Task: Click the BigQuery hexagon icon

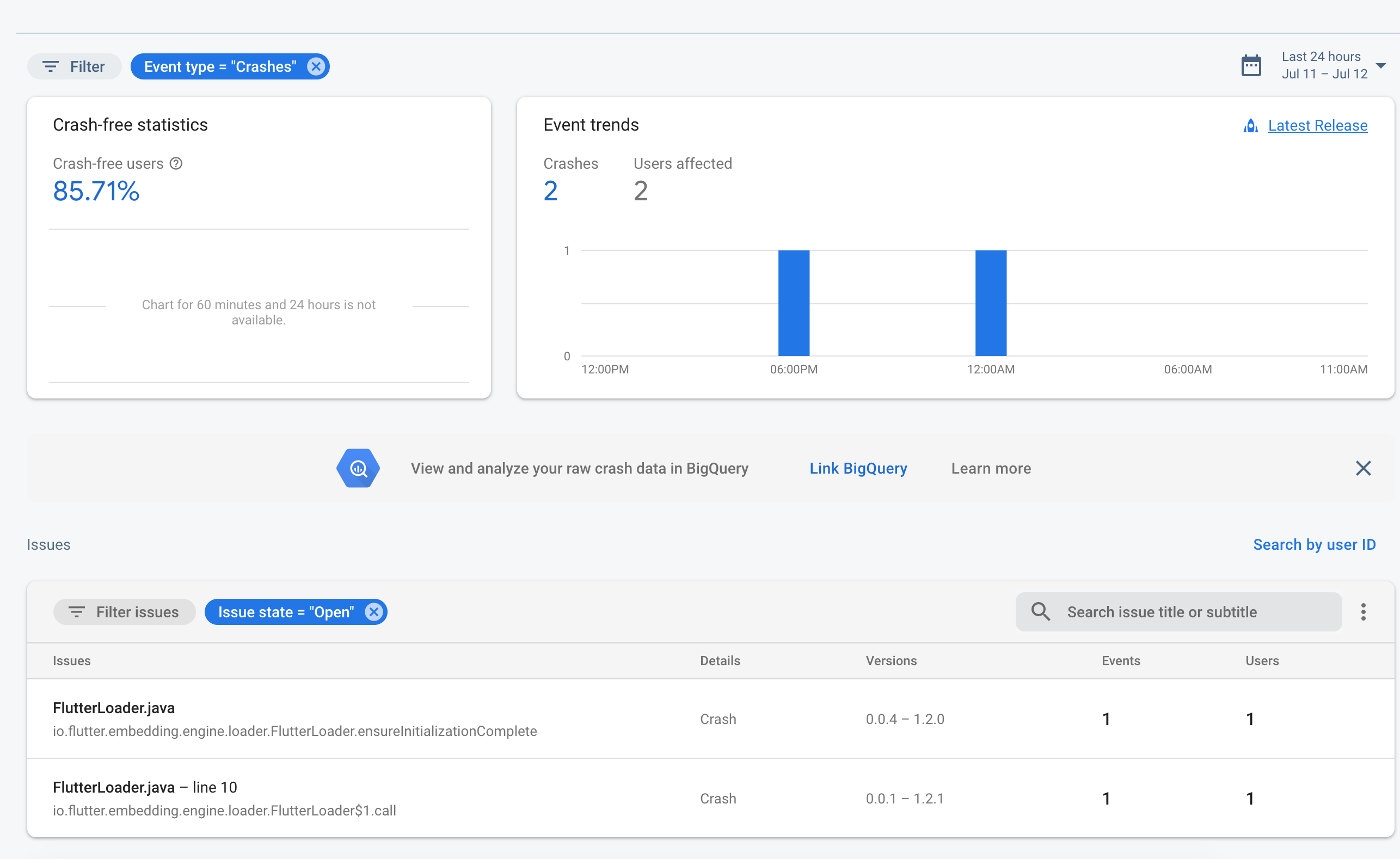Action: pos(358,468)
